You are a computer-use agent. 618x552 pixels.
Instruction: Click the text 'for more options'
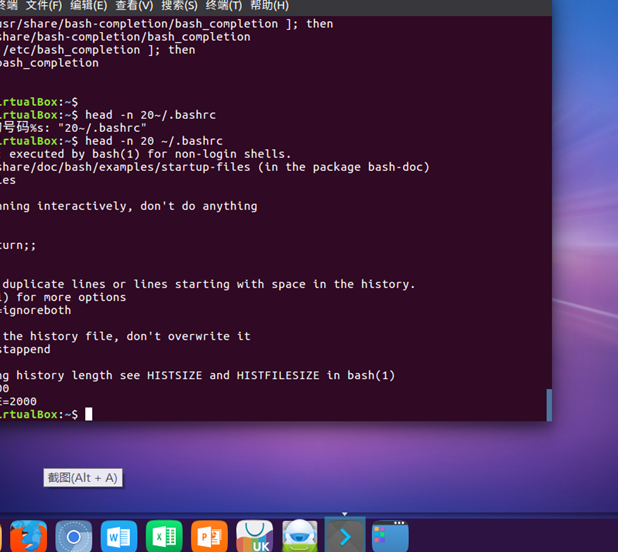coord(71,297)
